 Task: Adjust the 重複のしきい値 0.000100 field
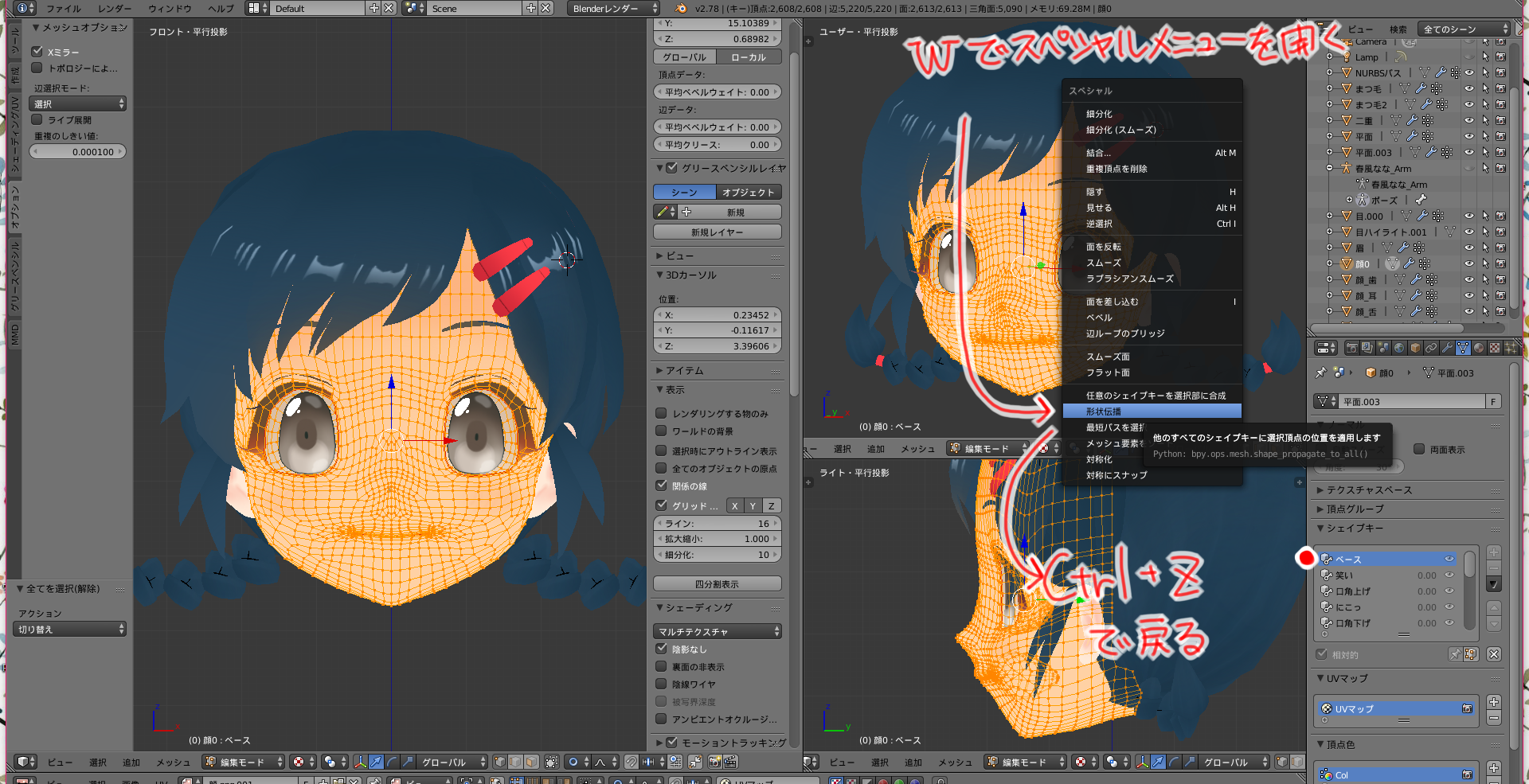click(x=77, y=151)
